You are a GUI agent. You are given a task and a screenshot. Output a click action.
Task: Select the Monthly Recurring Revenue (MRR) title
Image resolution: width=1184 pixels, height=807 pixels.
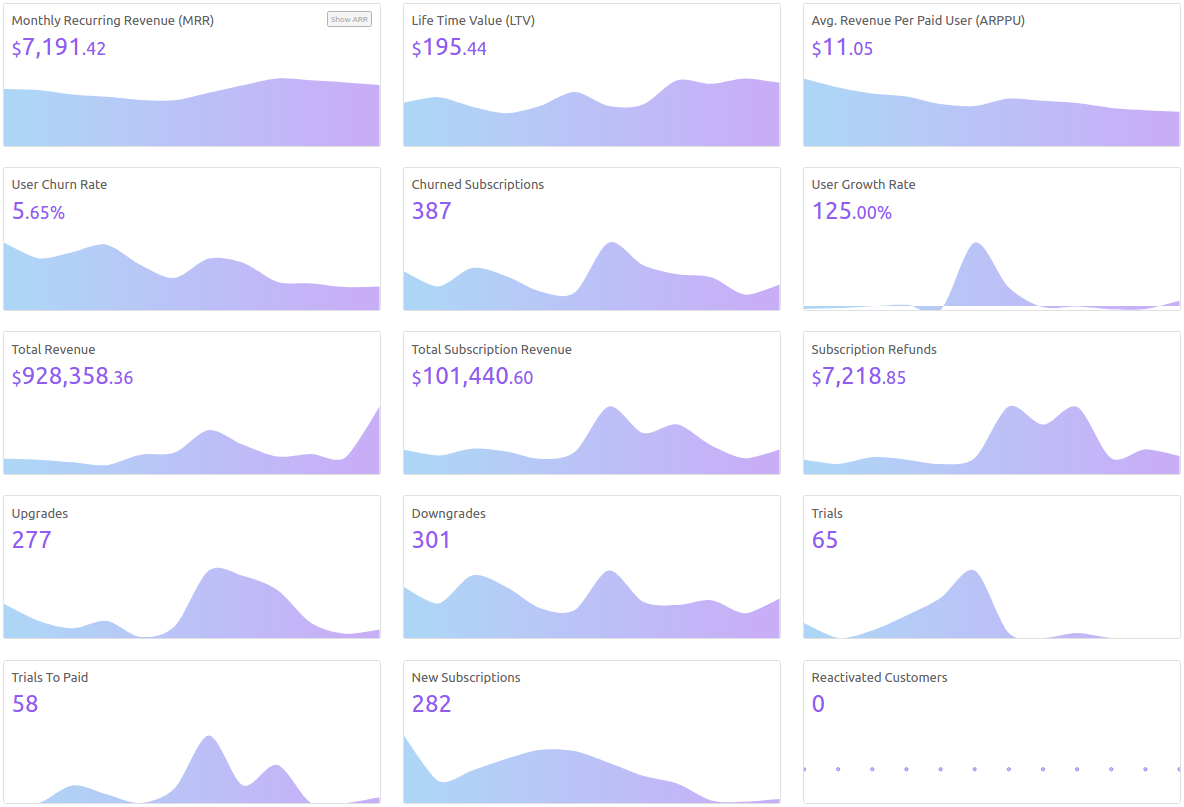113,20
